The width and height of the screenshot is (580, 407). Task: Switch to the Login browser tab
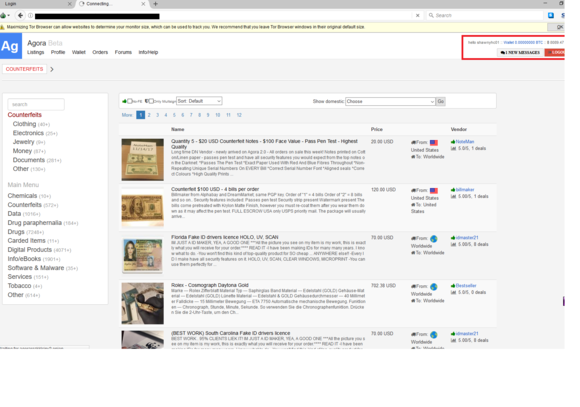(x=37, y=4)
